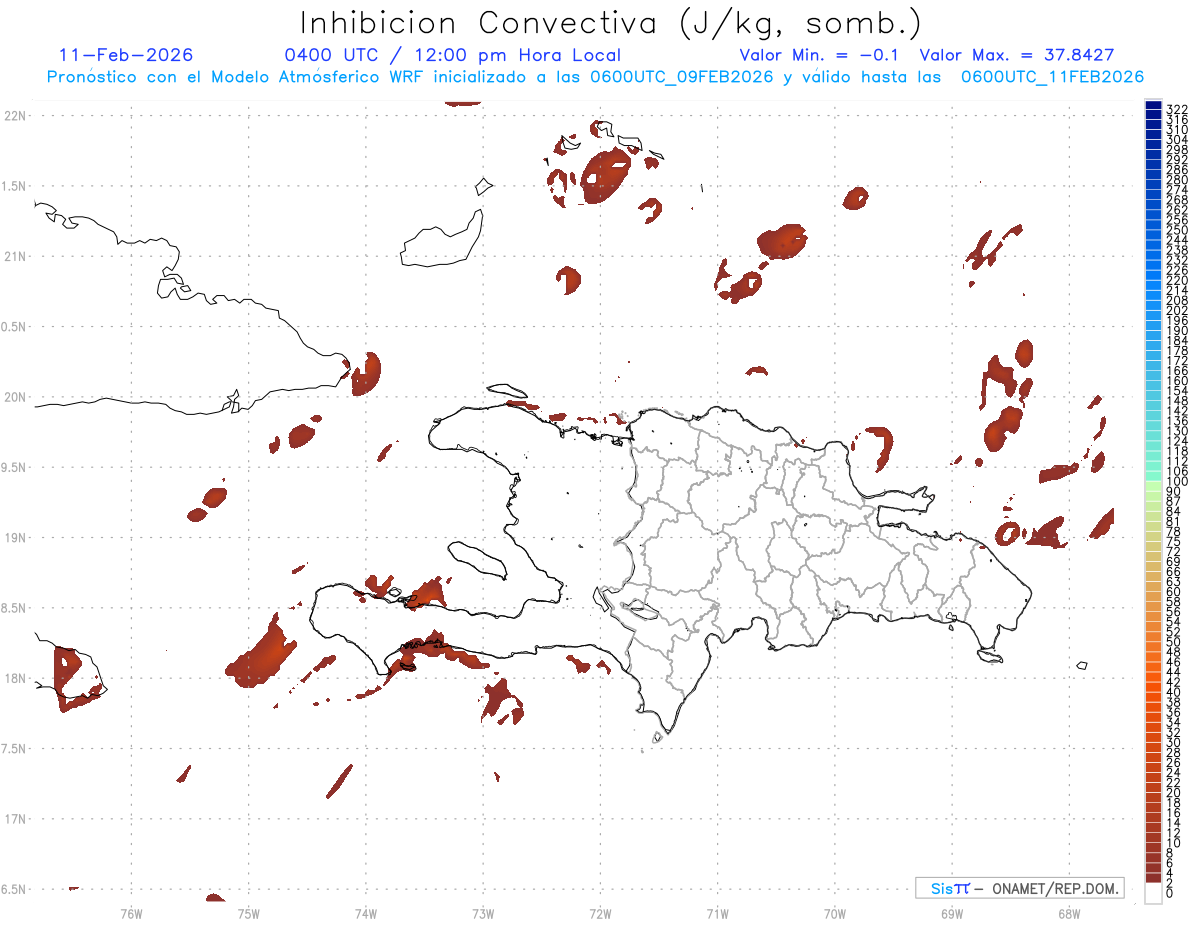Click the "74W" longitude label
This screenshot has width=1200, height=927.
pyautogui.click(x=365, y=913)
